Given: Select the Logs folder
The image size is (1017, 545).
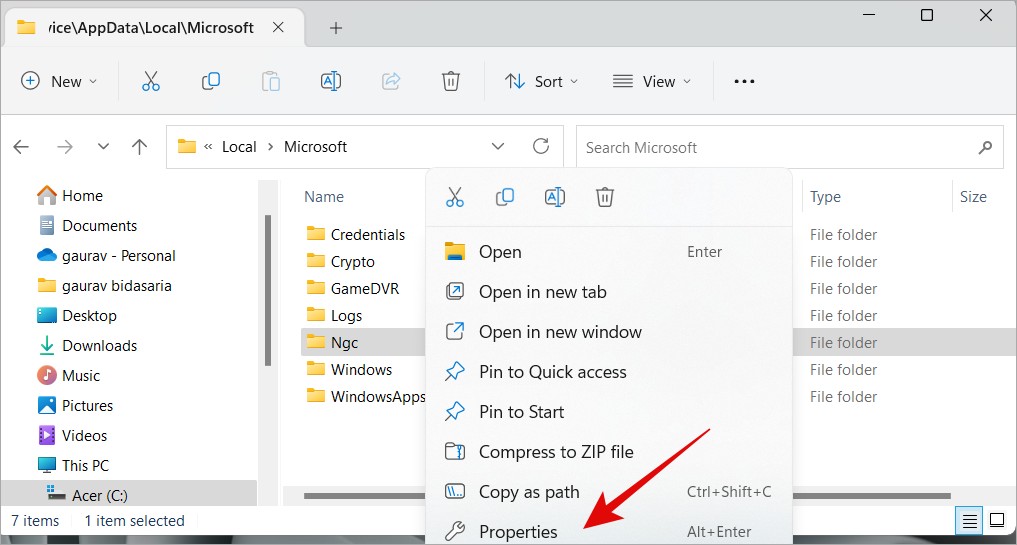Looking at the screenshot, I should coord(334,315).
